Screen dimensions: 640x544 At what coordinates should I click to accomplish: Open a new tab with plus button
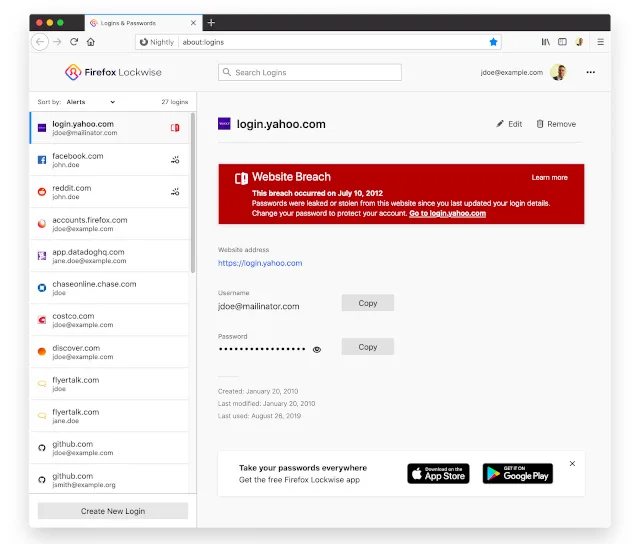click(x=211, y=23)
